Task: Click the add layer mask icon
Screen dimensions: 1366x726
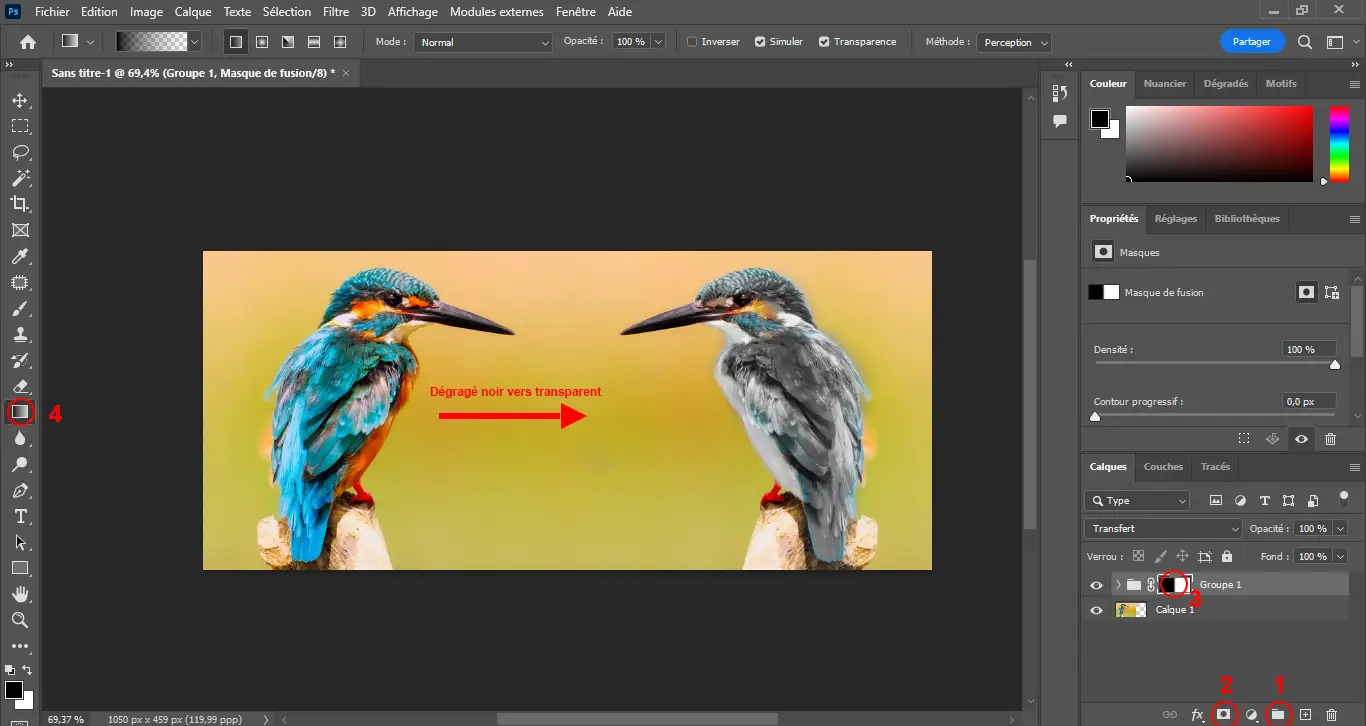Action: coord(1222,715)
